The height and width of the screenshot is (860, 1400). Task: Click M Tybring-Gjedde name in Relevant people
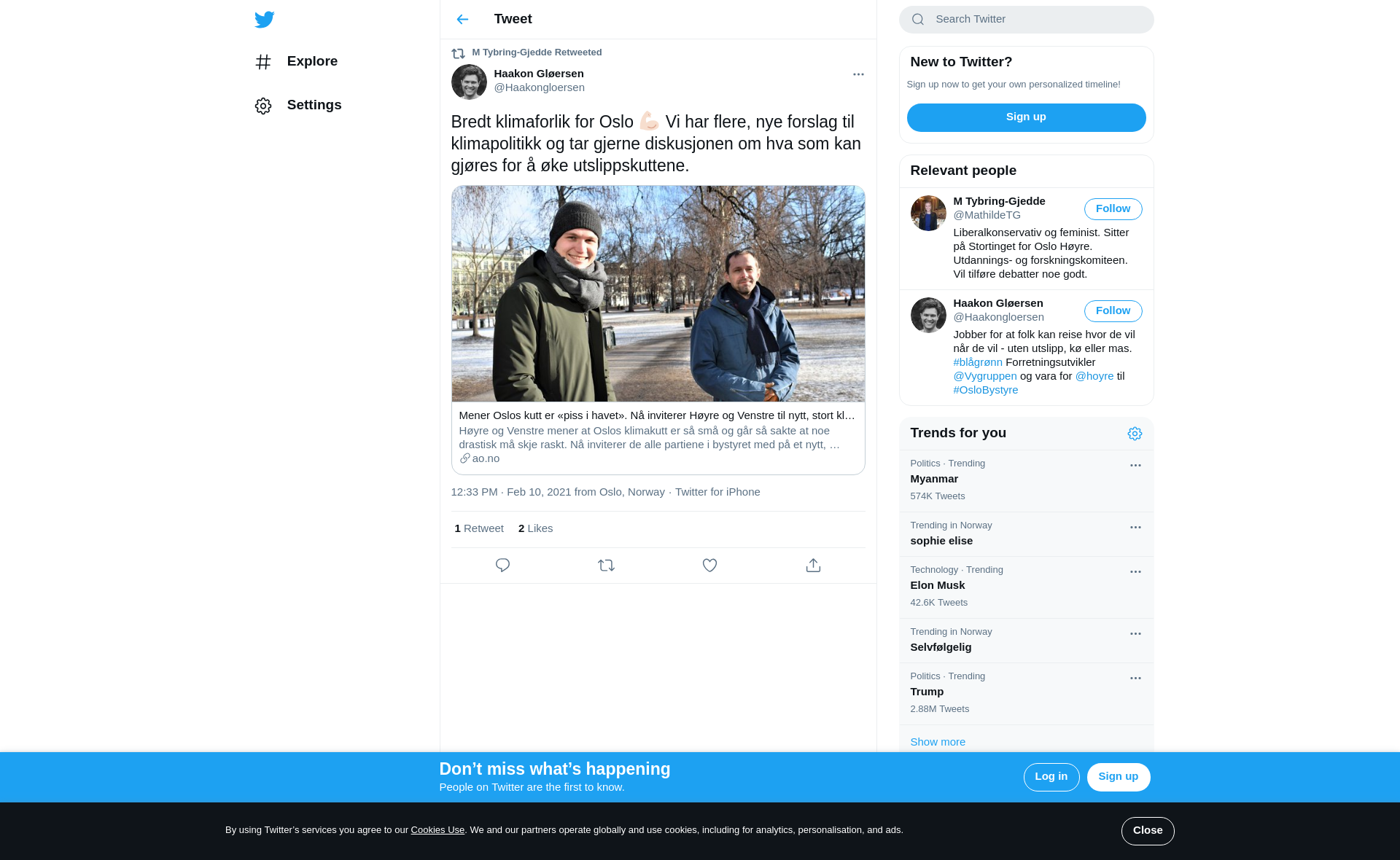click(999, 201)
